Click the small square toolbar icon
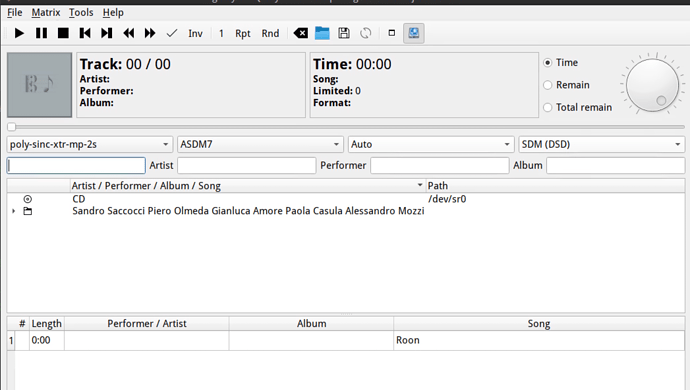Screen dimensions: 690x390 pyautogui.click(x=392, y=33)
